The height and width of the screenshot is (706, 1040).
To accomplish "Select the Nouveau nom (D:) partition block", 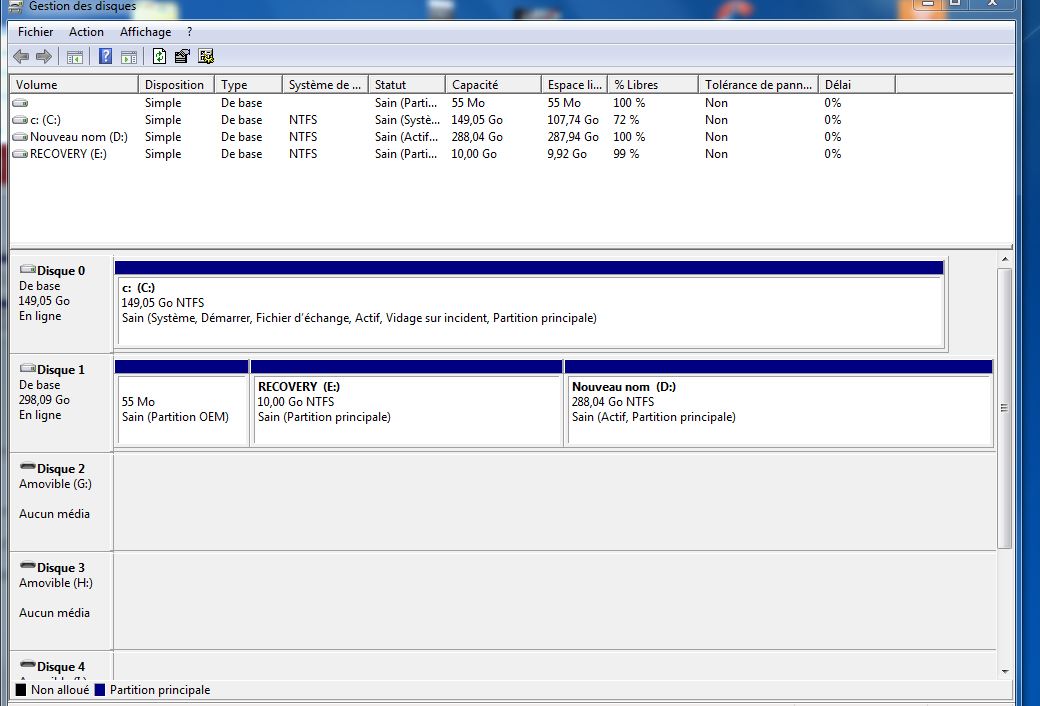I will point(779,403).
